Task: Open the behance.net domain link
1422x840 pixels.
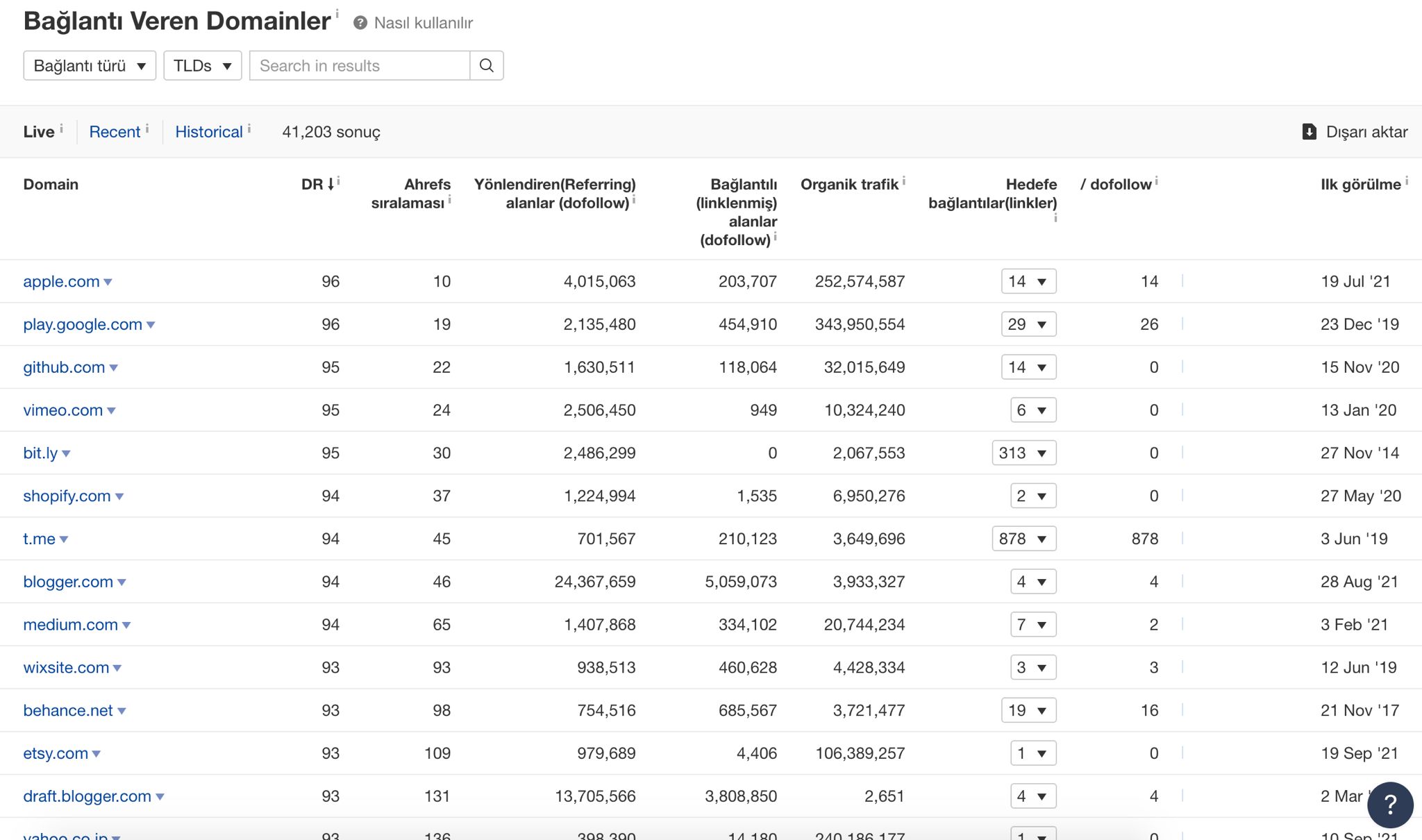Action: (x=68, y=710)
